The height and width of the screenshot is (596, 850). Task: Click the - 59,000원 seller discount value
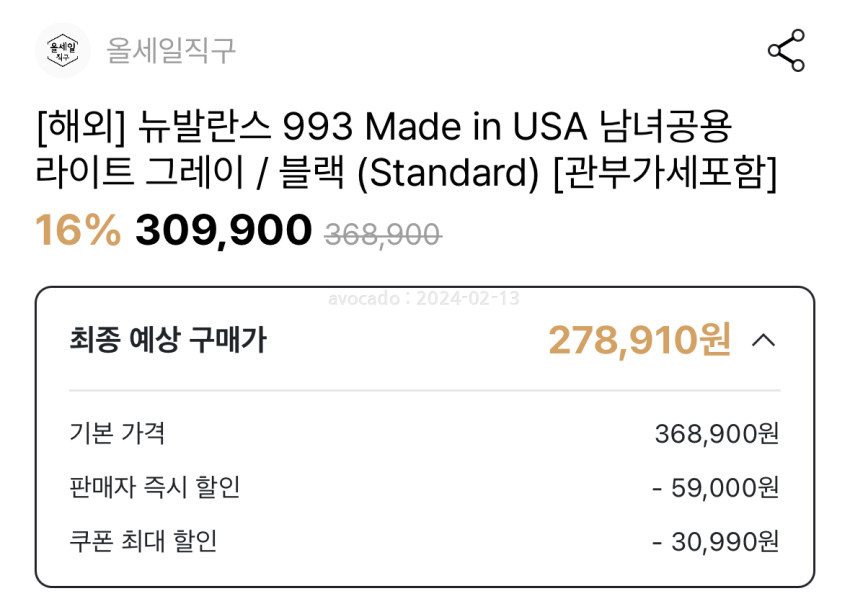click(715, 488)
